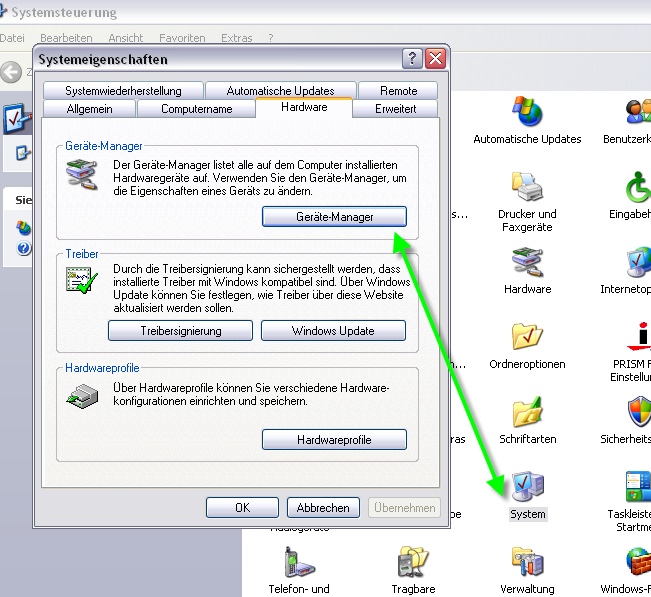Open the Ordneroptionen icon
Screen dimensions: 651x597
[x=527, y=336]
